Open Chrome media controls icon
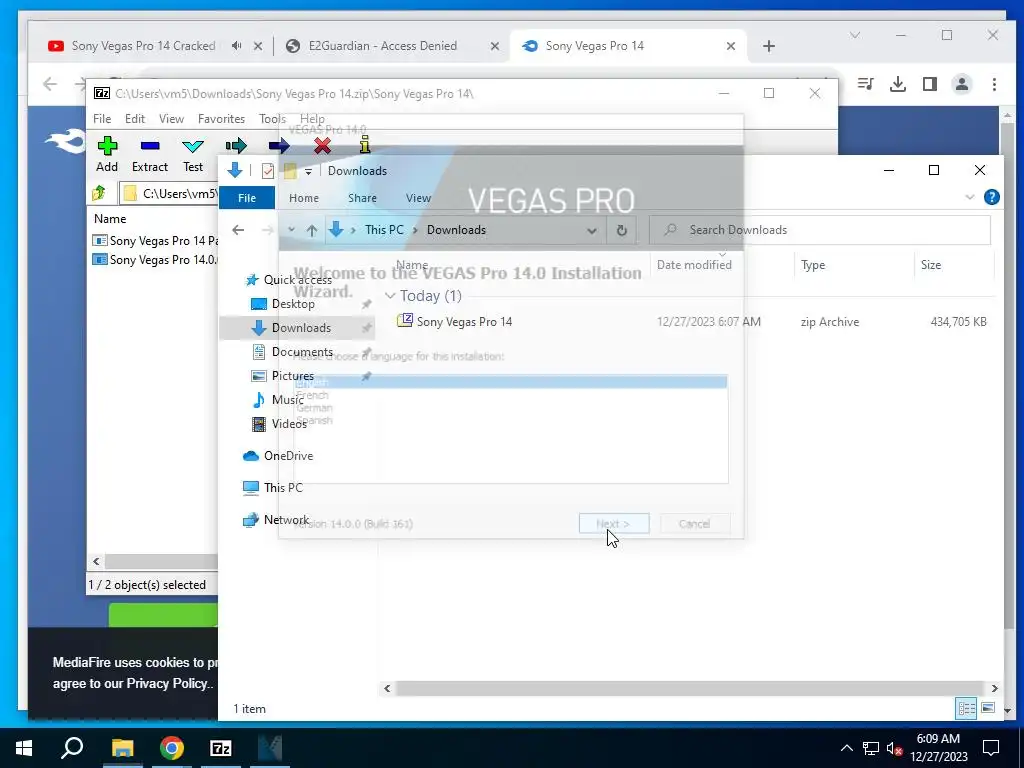This screenshot has width=1024, height=768. tap(865, 84)
